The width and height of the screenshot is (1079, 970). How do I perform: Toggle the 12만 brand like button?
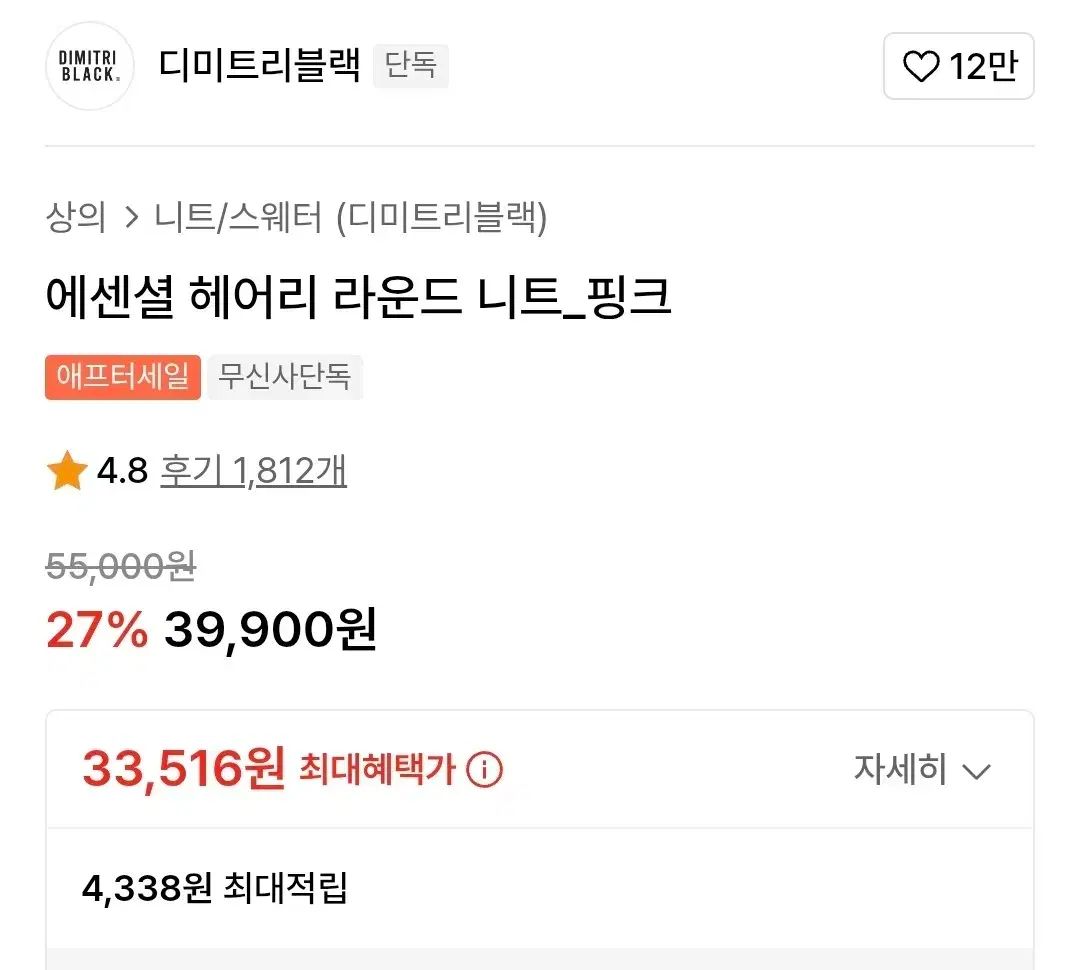(959, 66)
